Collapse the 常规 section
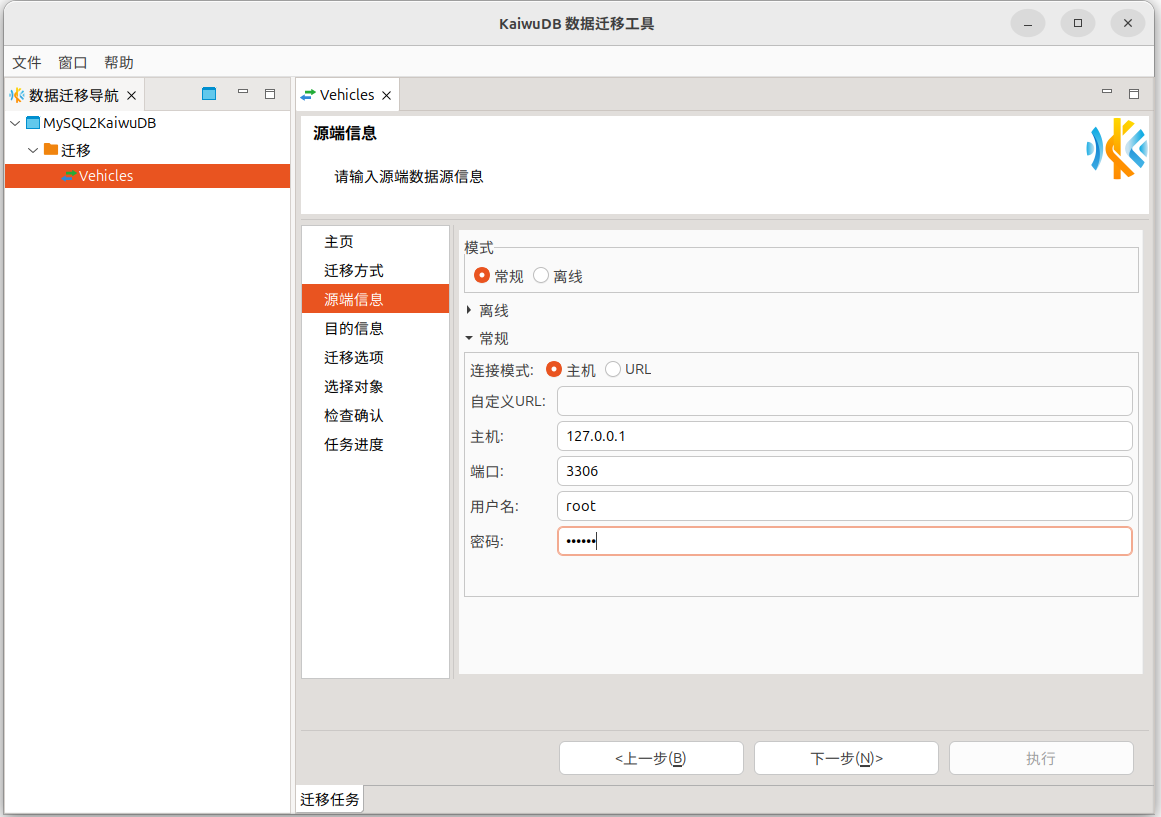 [x=469, y=339]
